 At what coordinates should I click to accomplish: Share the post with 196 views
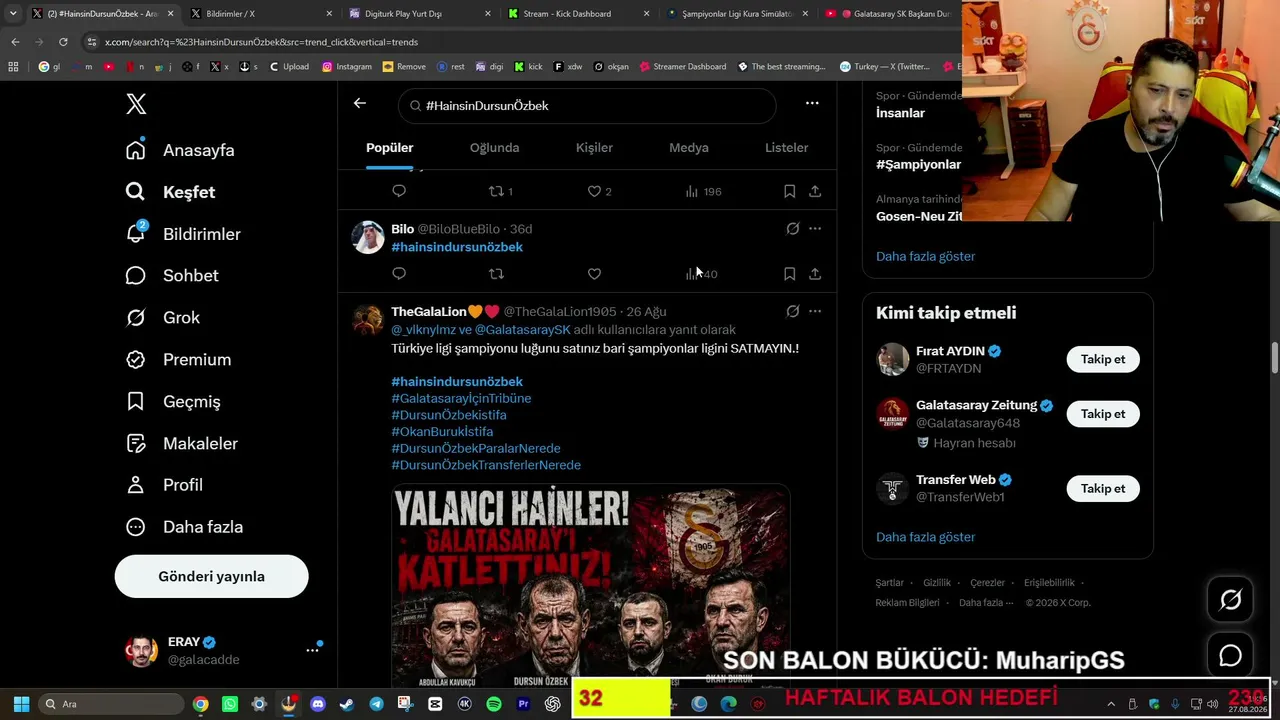click(815, 191)
